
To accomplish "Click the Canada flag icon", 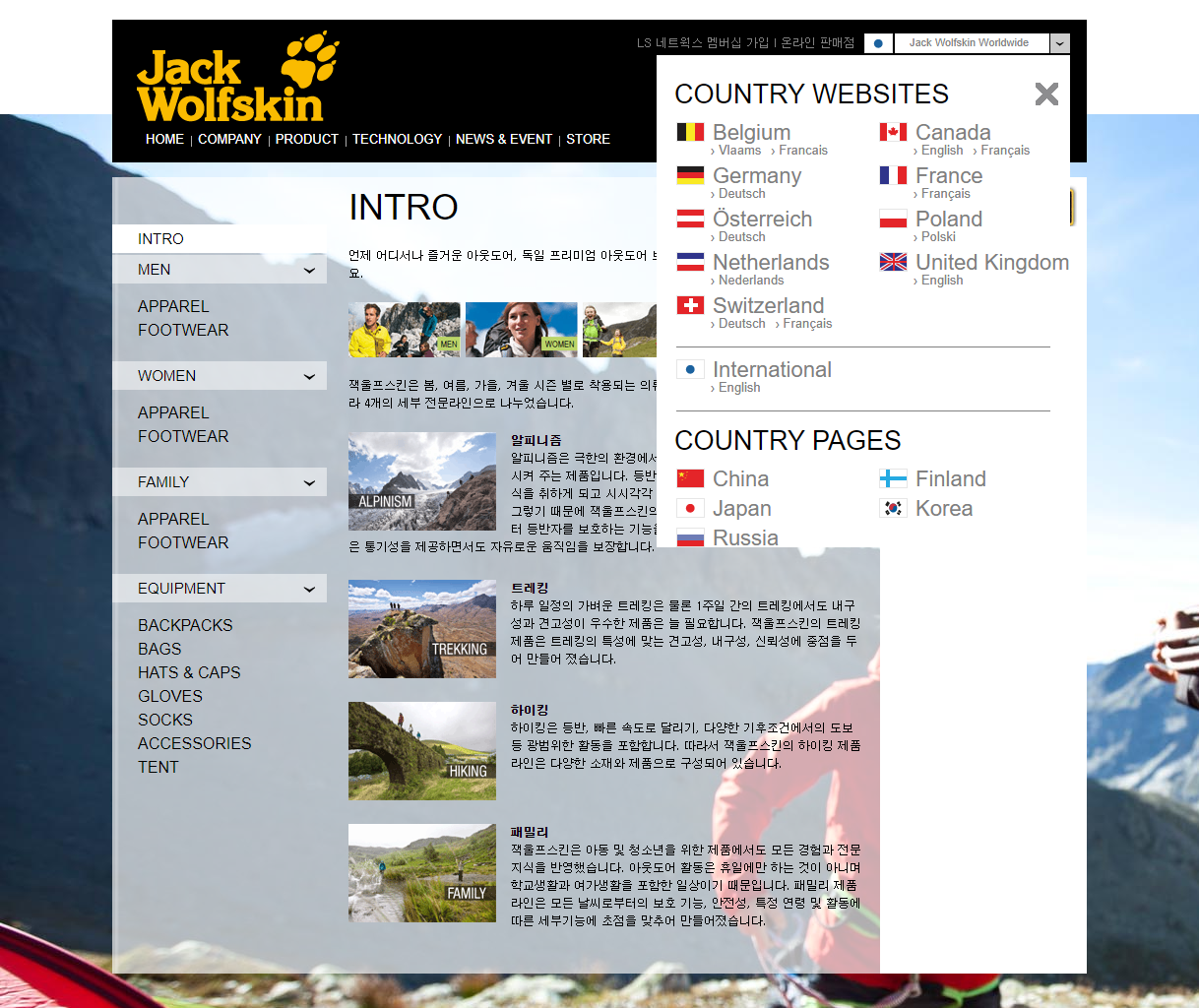I will pyautogui.click(x=893, y=132).
